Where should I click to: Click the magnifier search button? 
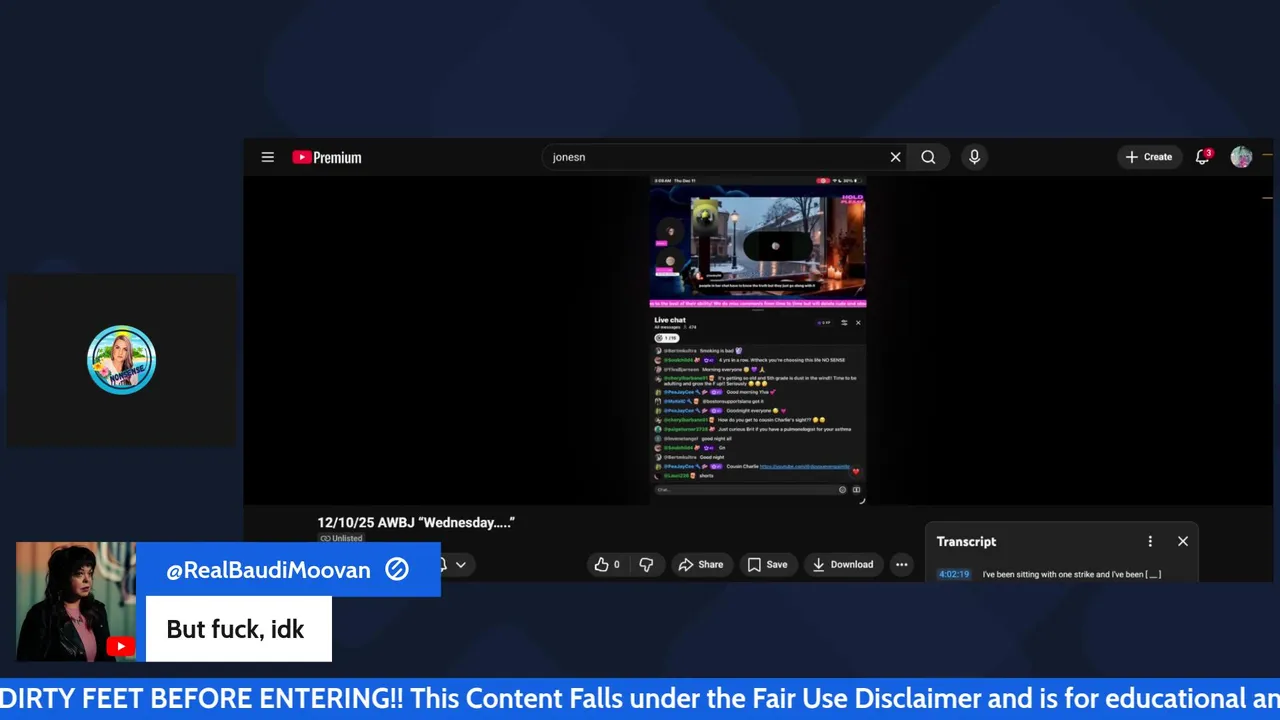click(928, 157)
